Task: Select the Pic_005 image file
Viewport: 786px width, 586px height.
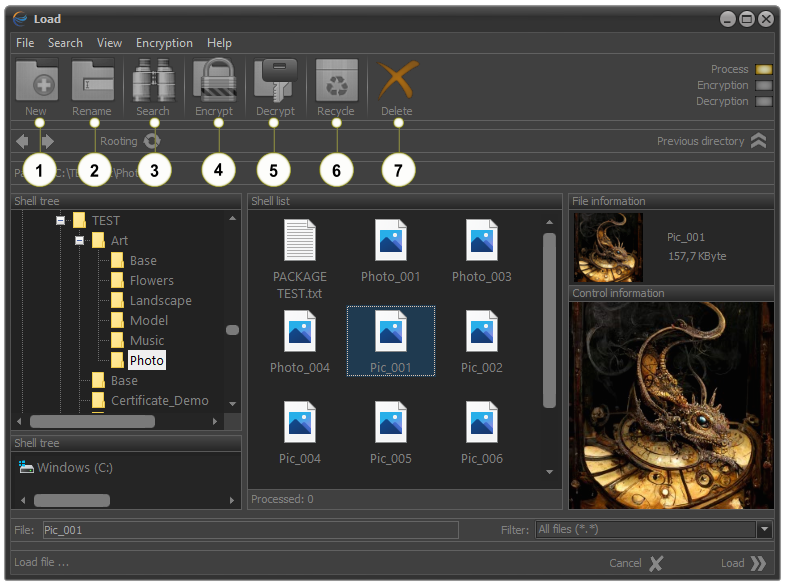Action: (390, 422)
